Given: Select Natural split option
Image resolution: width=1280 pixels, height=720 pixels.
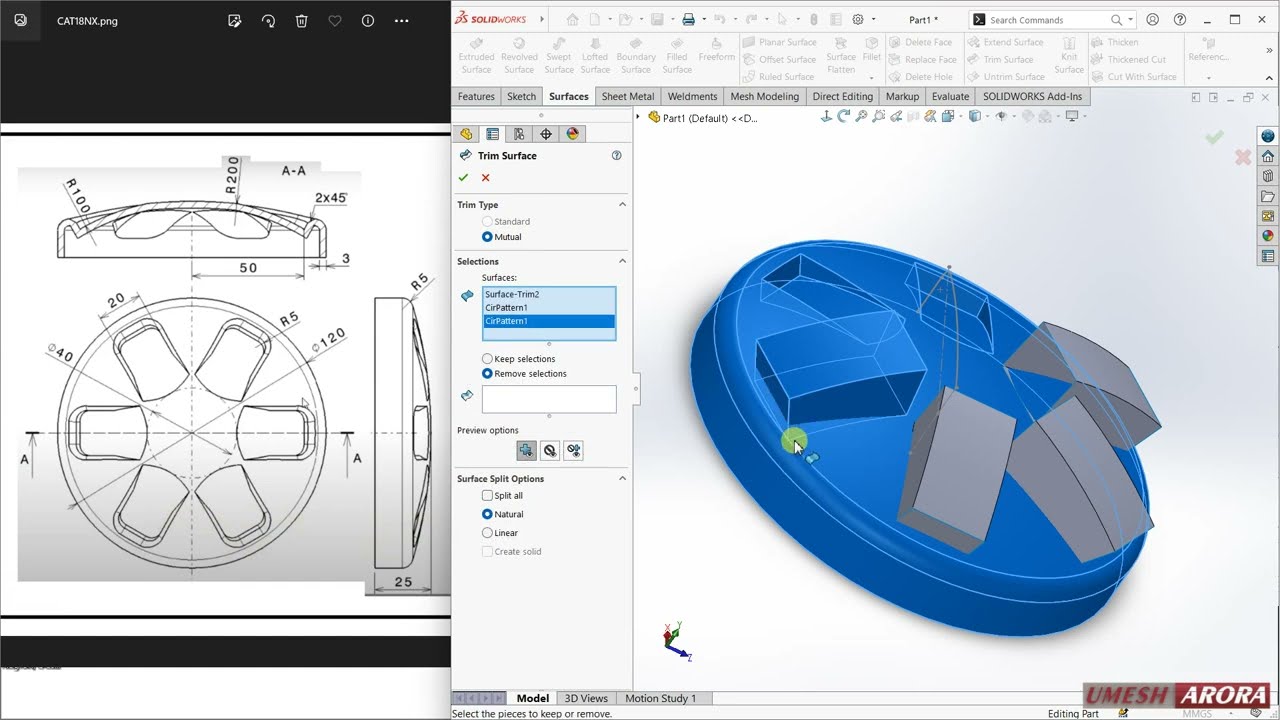Looking at the screenshot, I should click(487, 514).
